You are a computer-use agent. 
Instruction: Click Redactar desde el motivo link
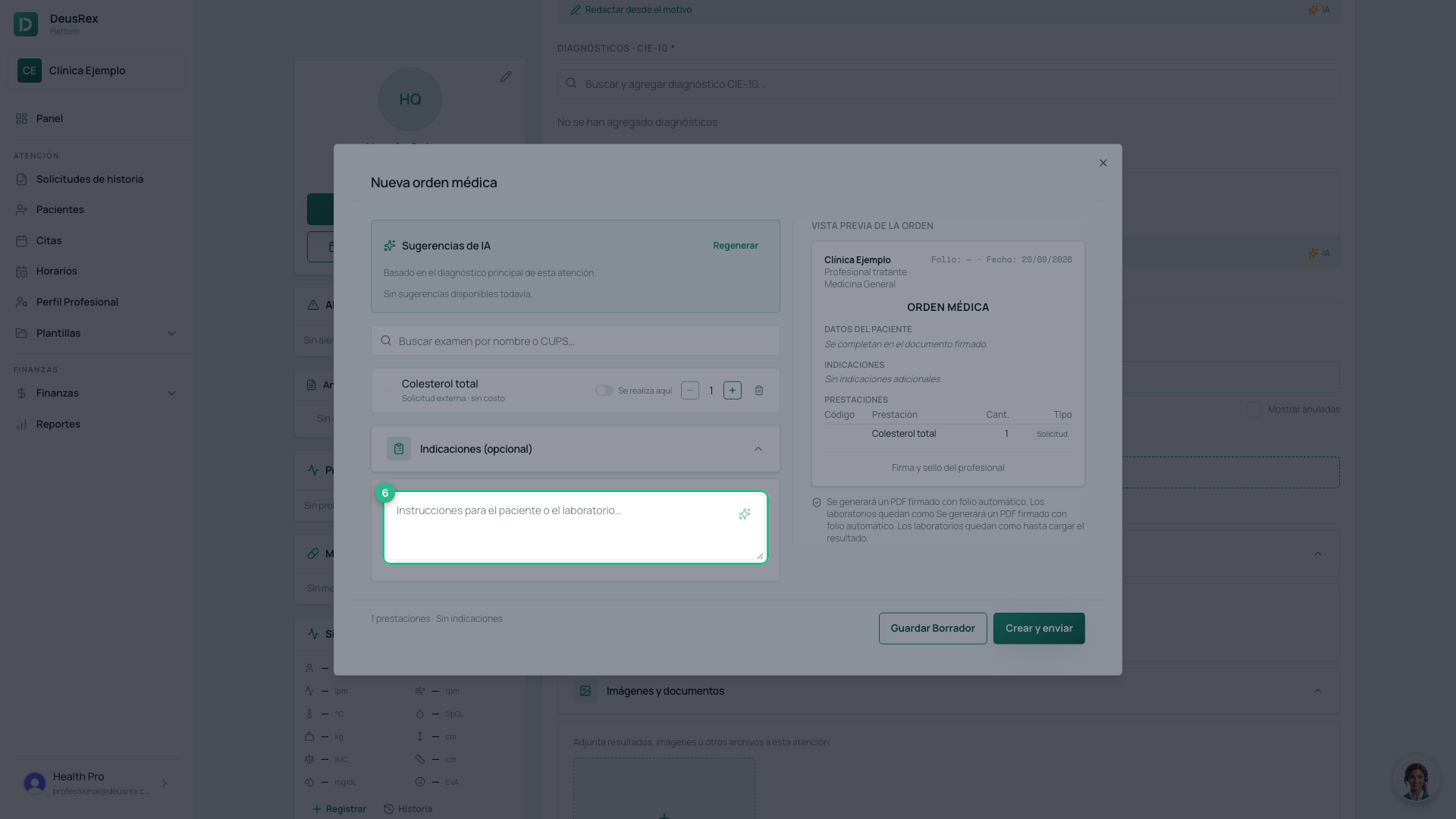click(x=631, y=10)
